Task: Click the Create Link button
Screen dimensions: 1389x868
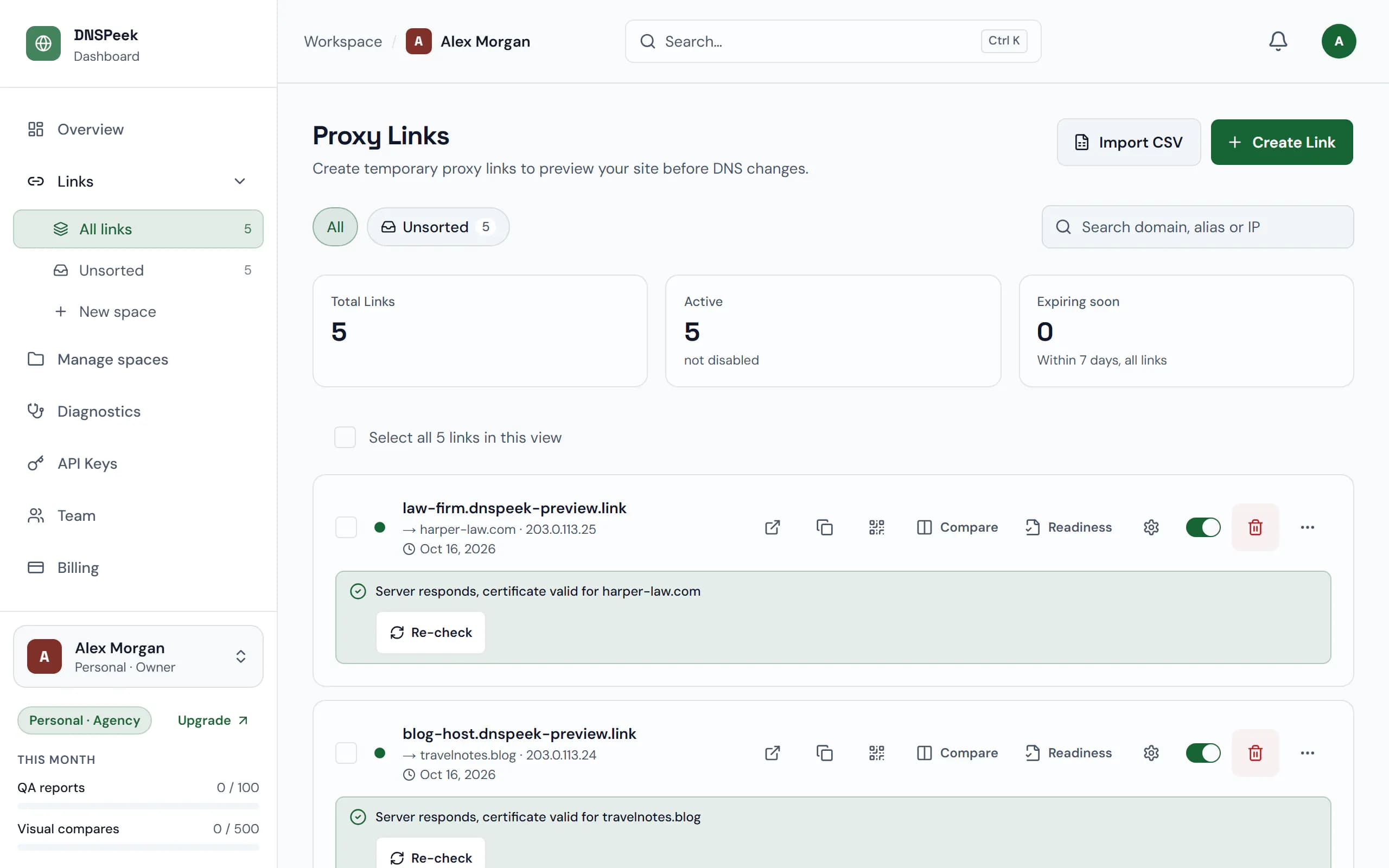Action: [x=1282, y=142]
